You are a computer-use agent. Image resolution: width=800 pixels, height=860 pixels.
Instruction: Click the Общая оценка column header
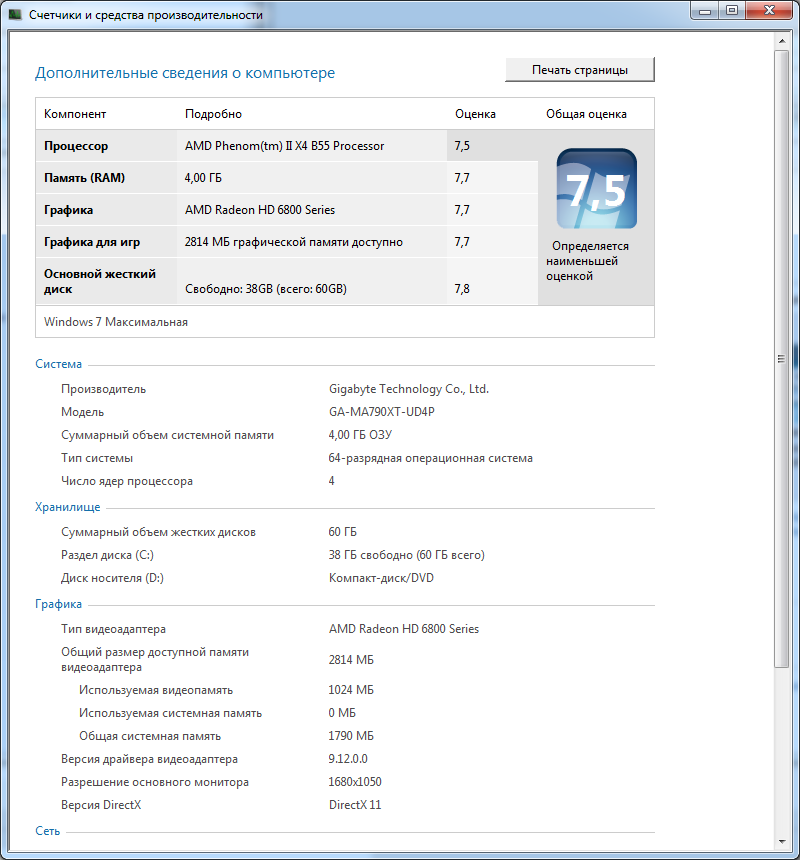point(586,114)
